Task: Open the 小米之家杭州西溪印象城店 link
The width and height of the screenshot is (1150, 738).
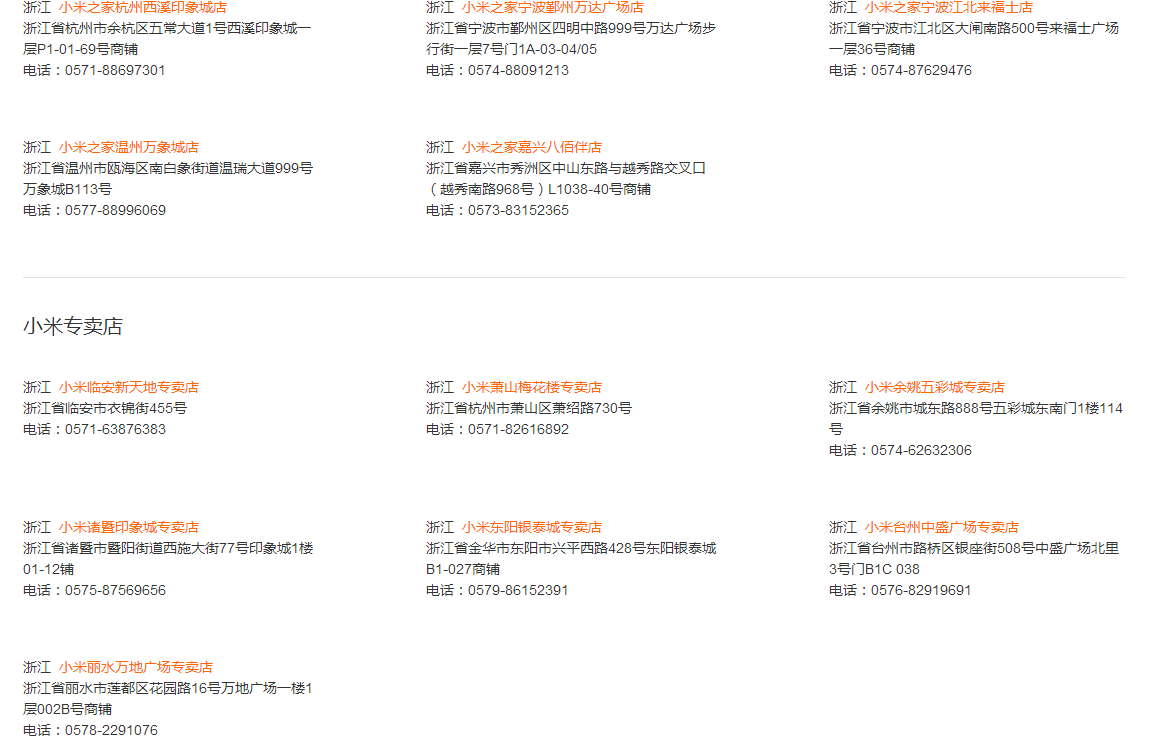Action: 143,7
